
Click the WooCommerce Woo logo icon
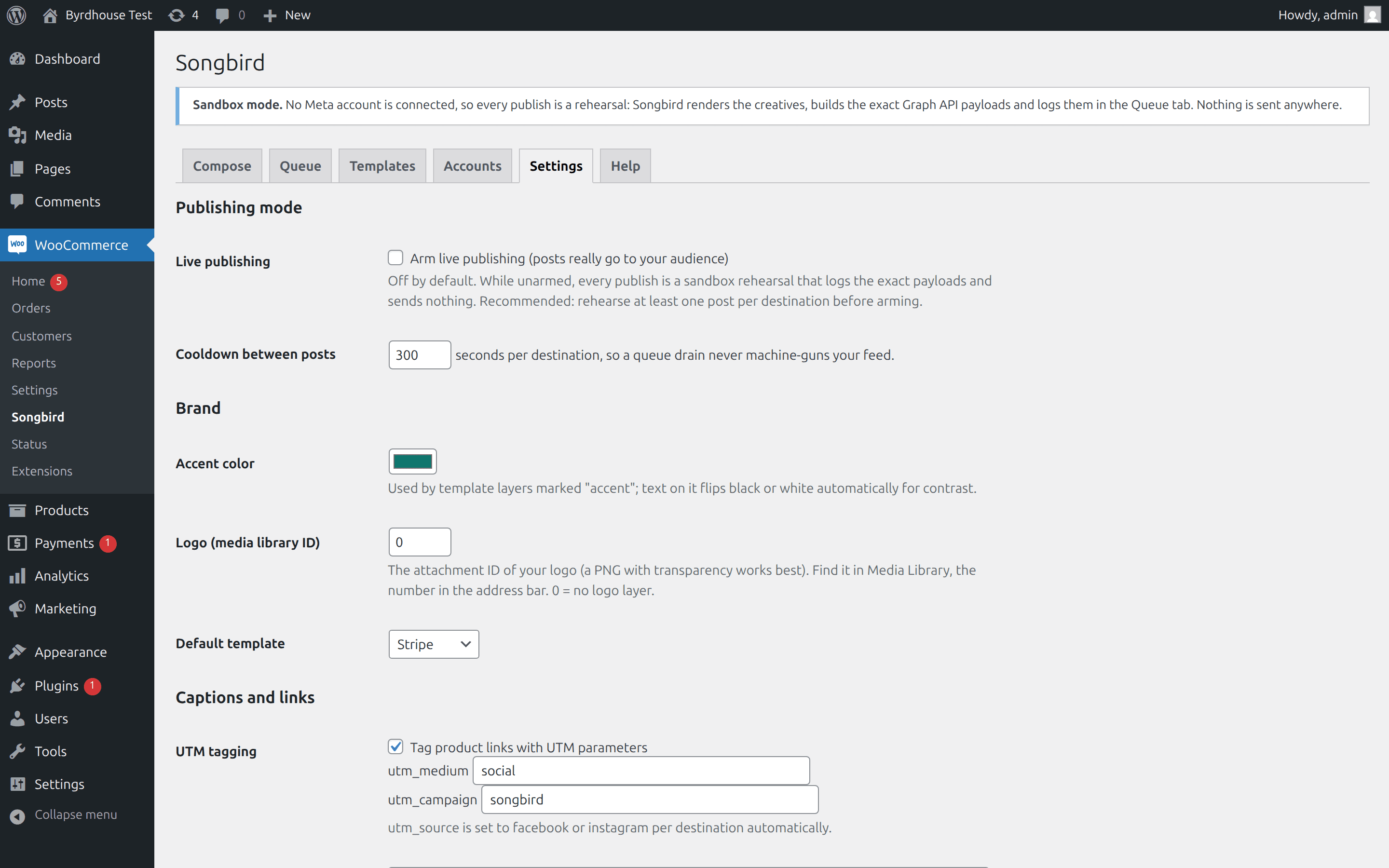click(18, 244)
